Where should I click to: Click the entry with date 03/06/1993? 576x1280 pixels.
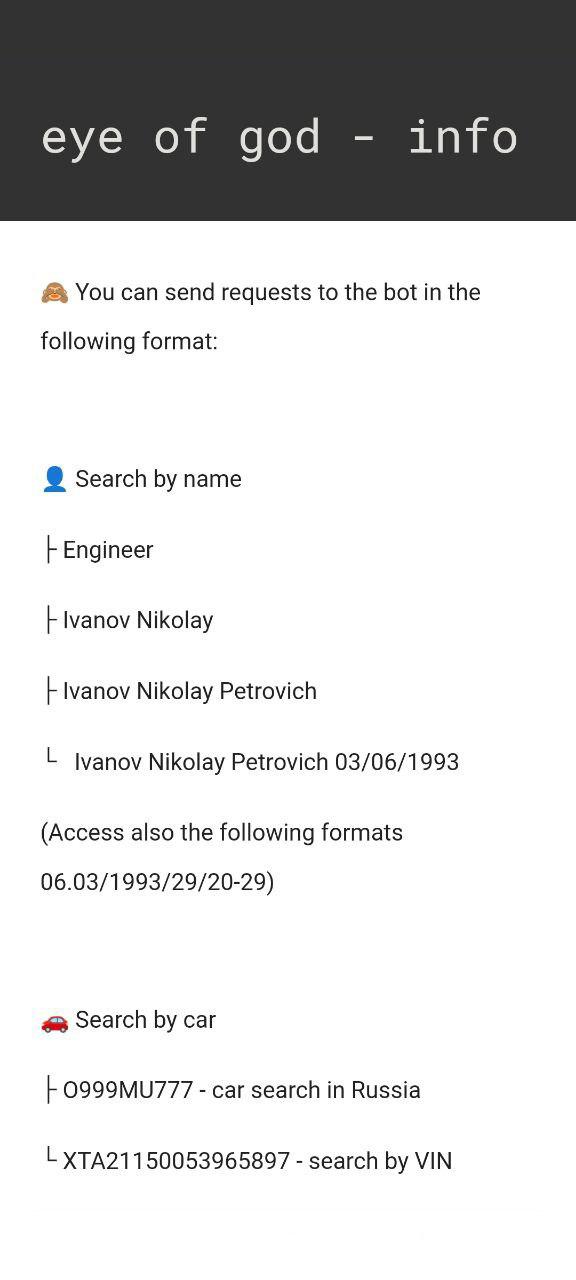[x=267, y=762]
